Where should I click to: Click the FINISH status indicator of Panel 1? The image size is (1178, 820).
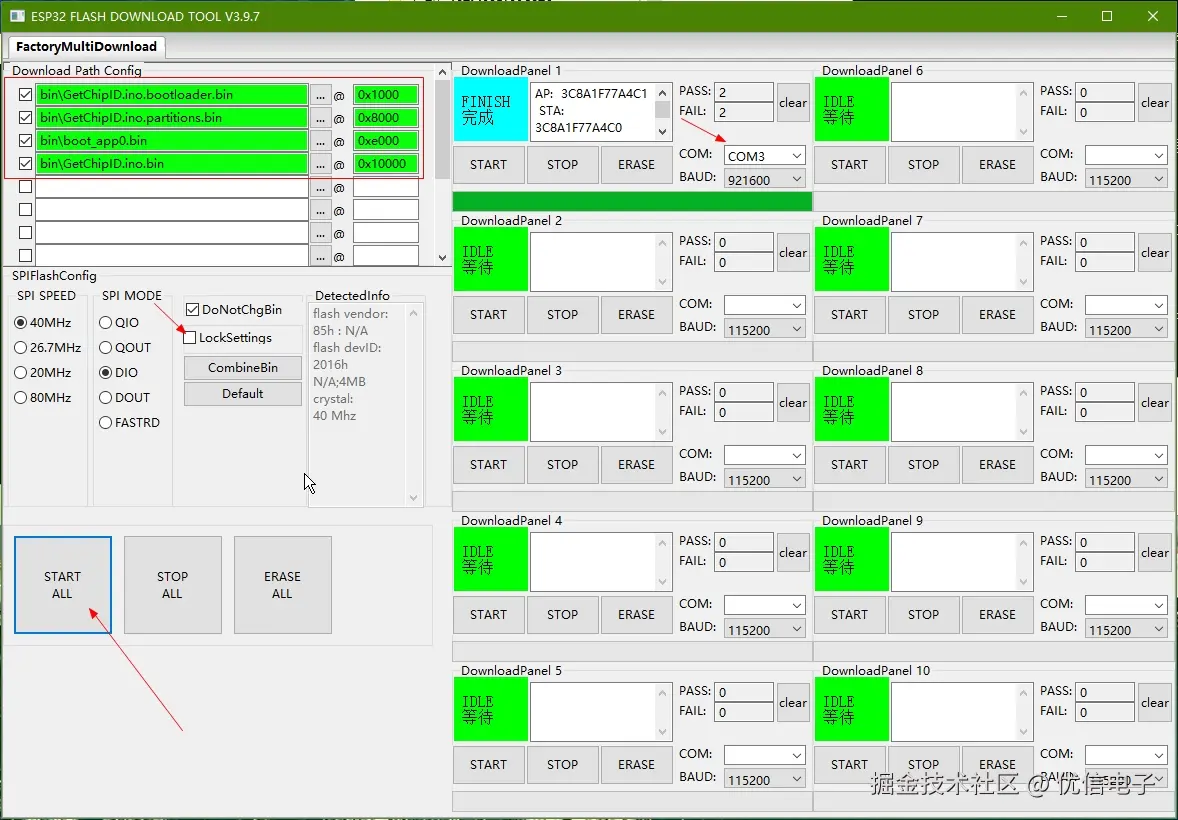pos(491,111)
